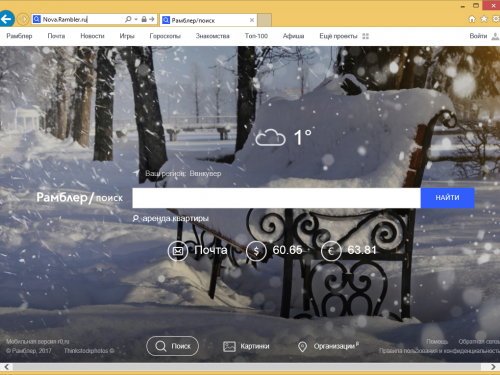The image size is (500, 375).
Task: Click the security lock icon in address bar
Action: pos(144,19)
